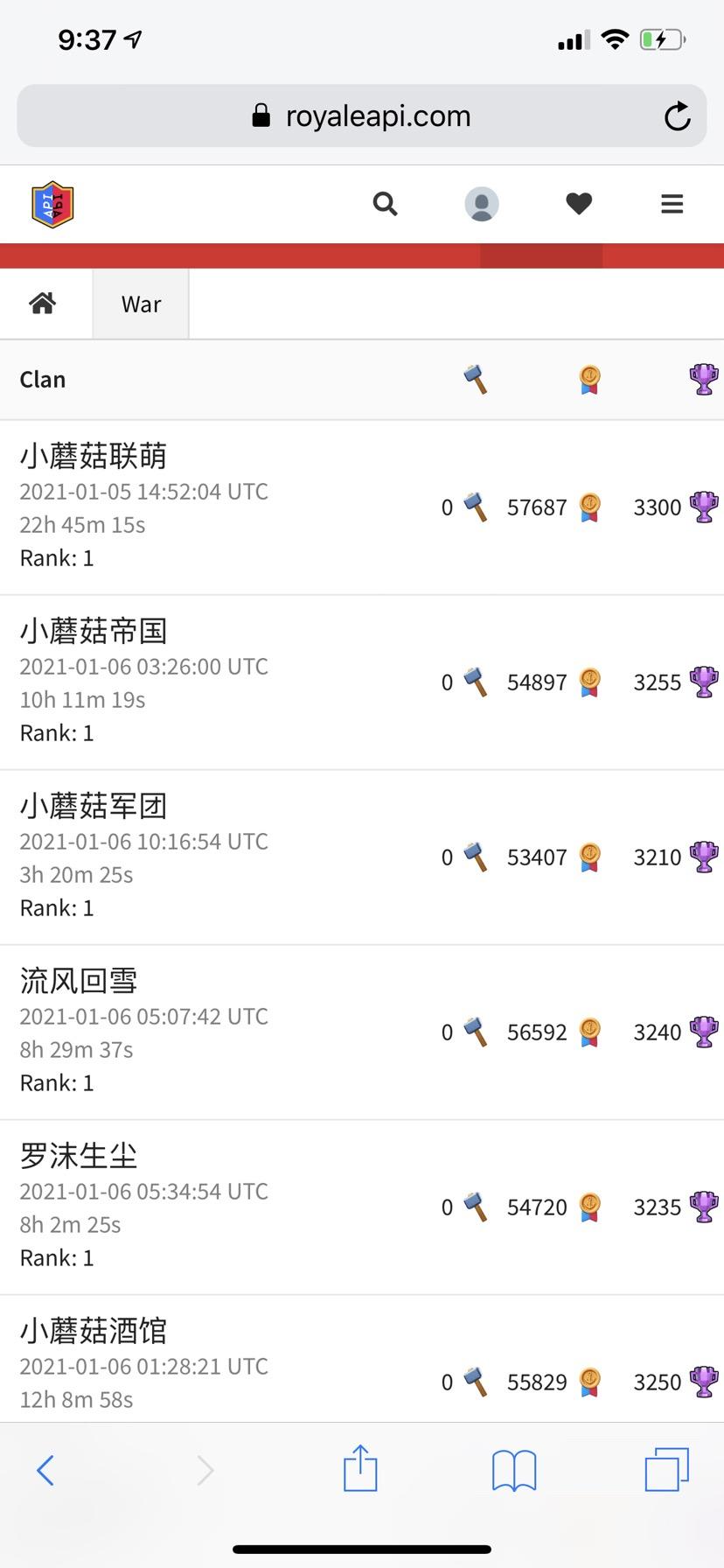Open the hamburger menu
This screenshot has height=1568, width=724.
672,205
